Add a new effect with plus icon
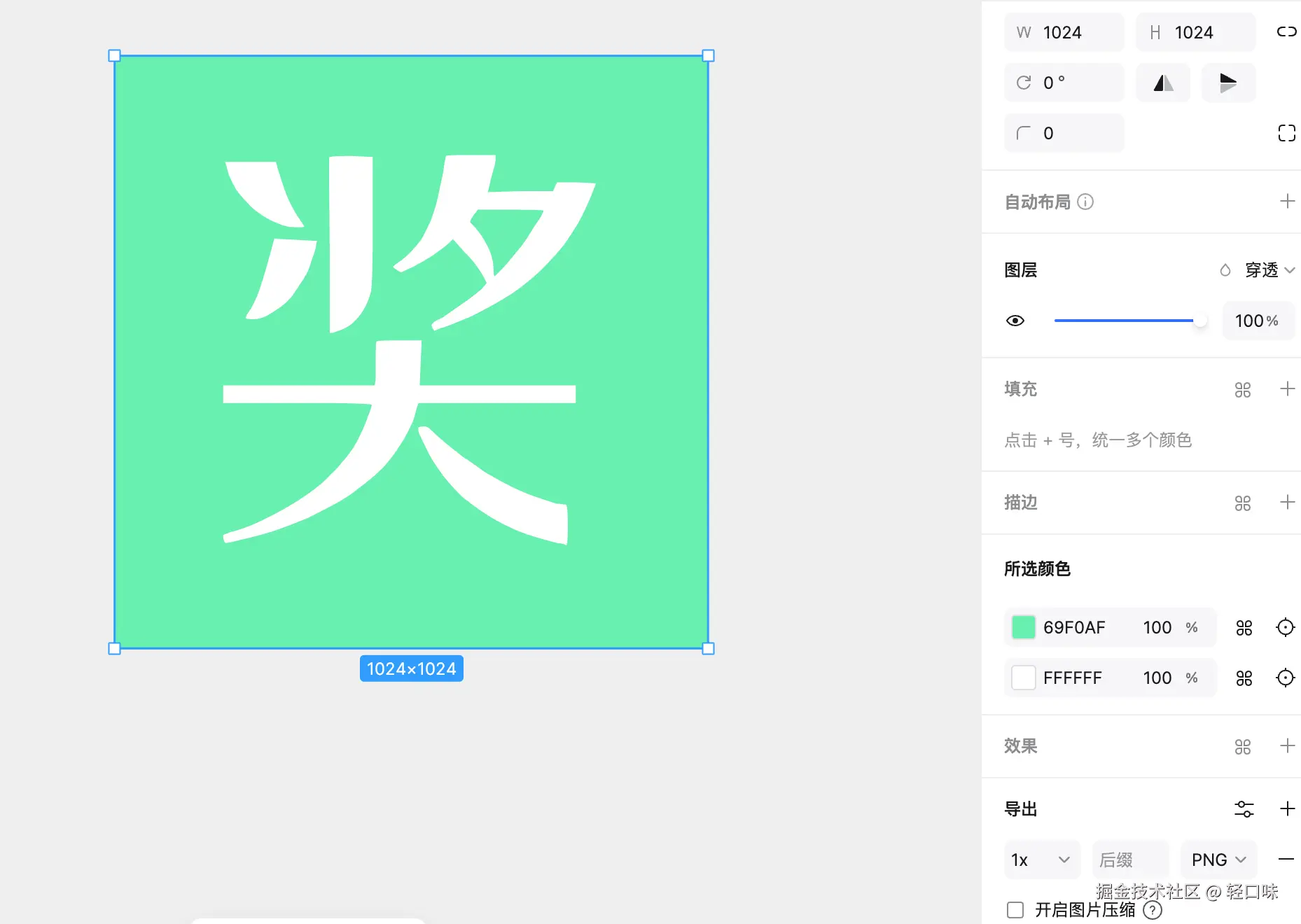1301x924 pixels. (x=1287, y=746)
